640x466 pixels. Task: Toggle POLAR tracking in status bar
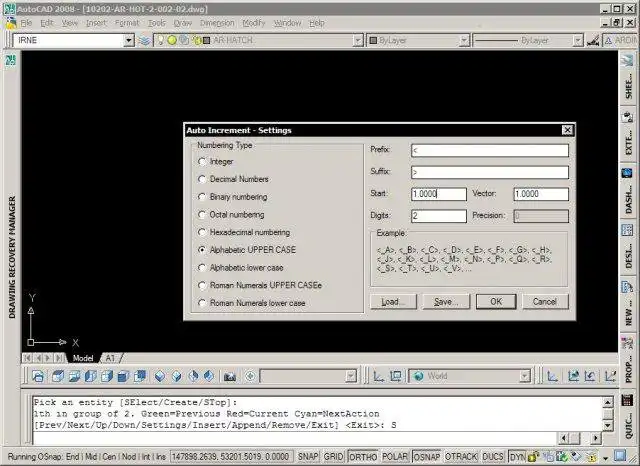pos(395,457)
